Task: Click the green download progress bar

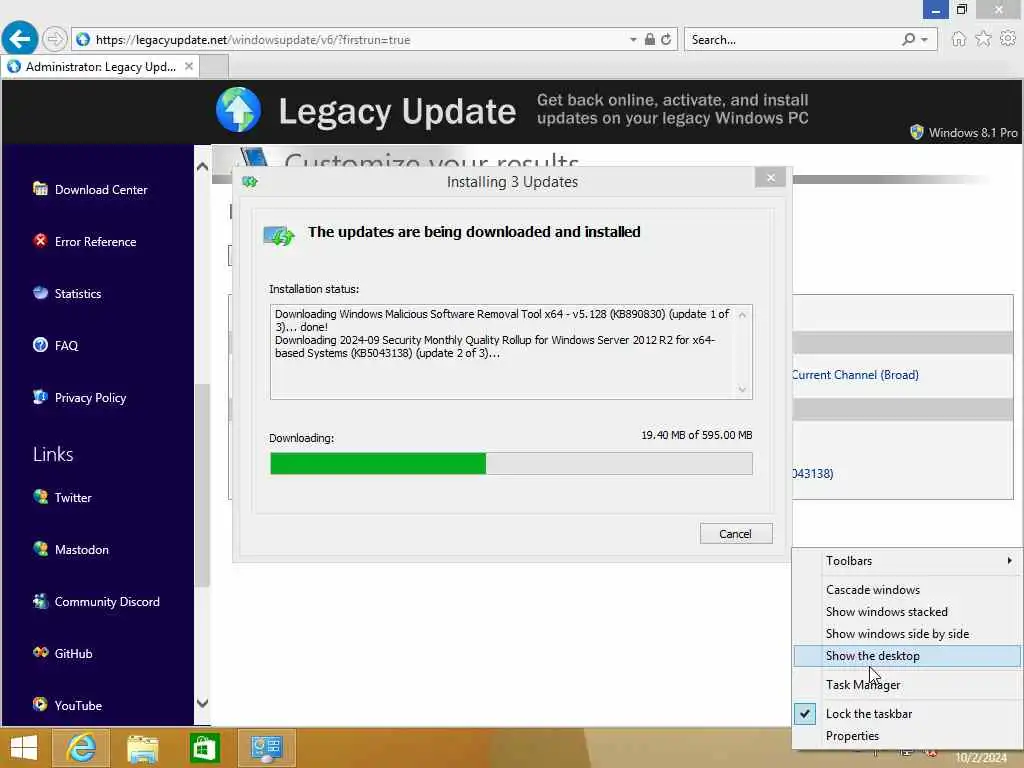Action: coord(378,464)
